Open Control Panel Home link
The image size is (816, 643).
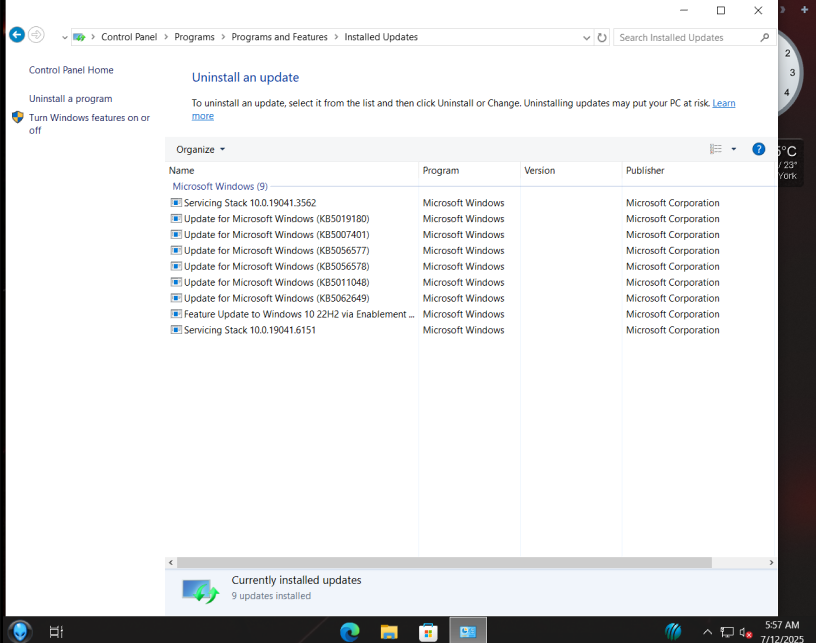tap(71, 70)
